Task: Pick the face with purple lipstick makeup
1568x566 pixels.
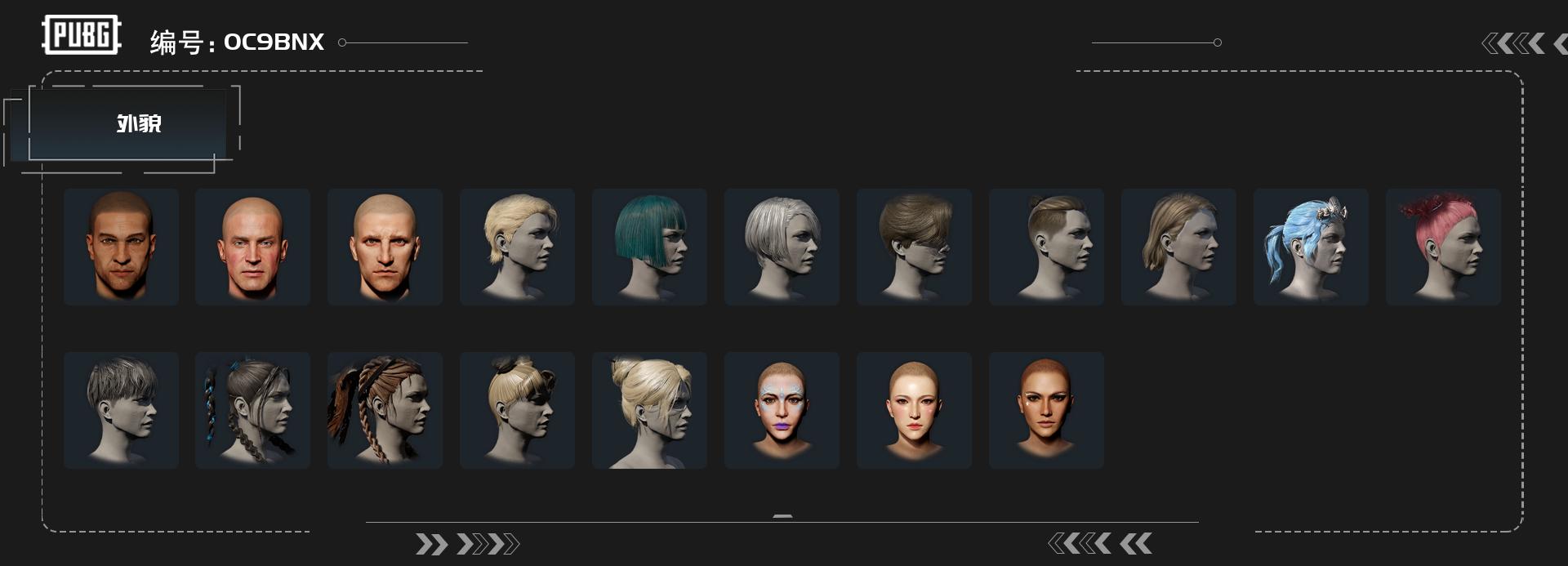Action: point(782,410)
